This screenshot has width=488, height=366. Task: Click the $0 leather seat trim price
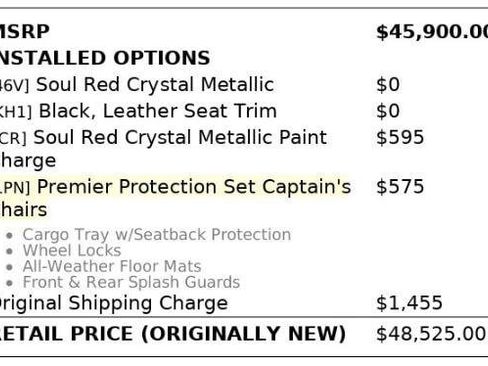(x=388, y=111)
